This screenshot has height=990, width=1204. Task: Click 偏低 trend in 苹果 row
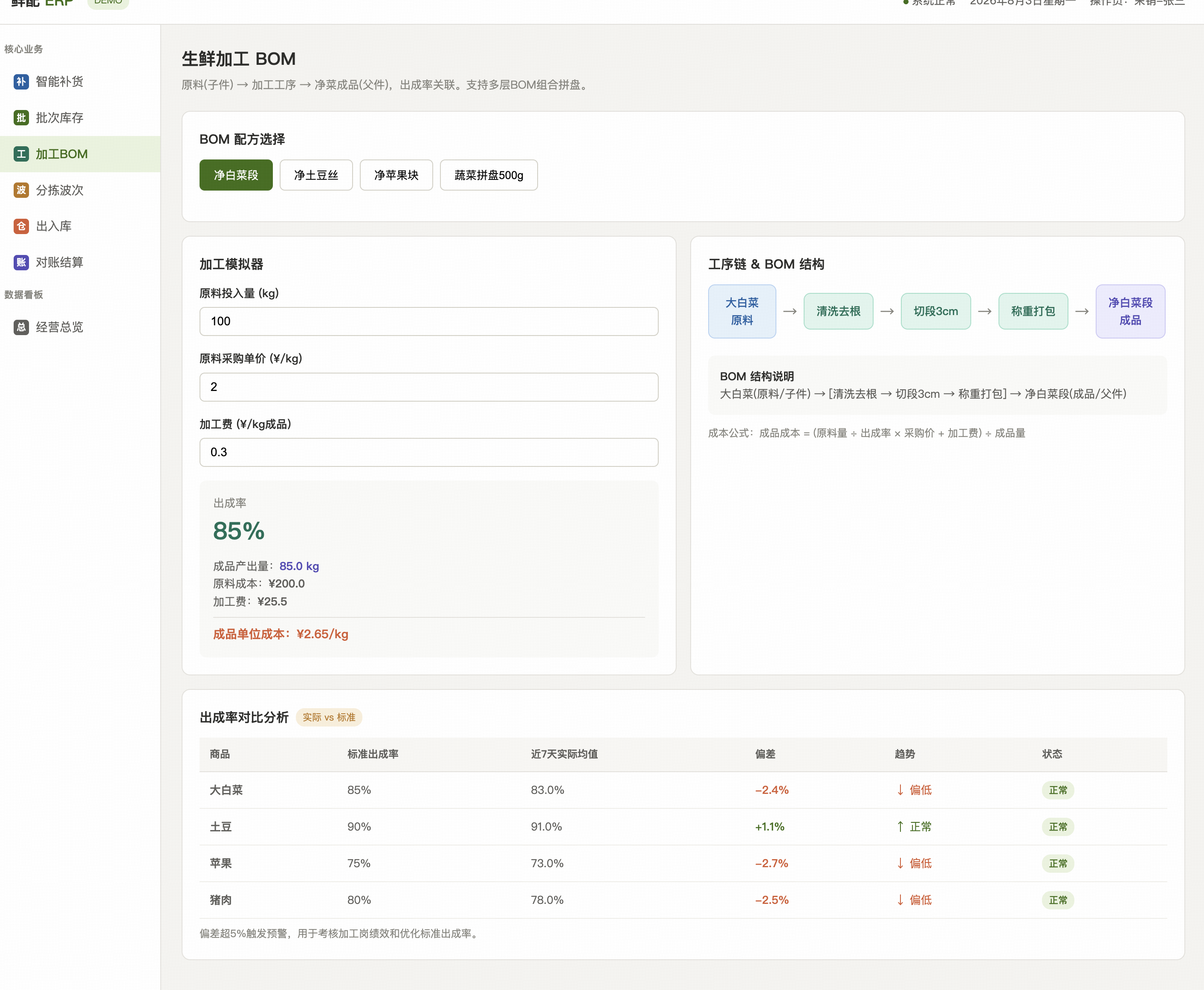[x=914, y=863]
